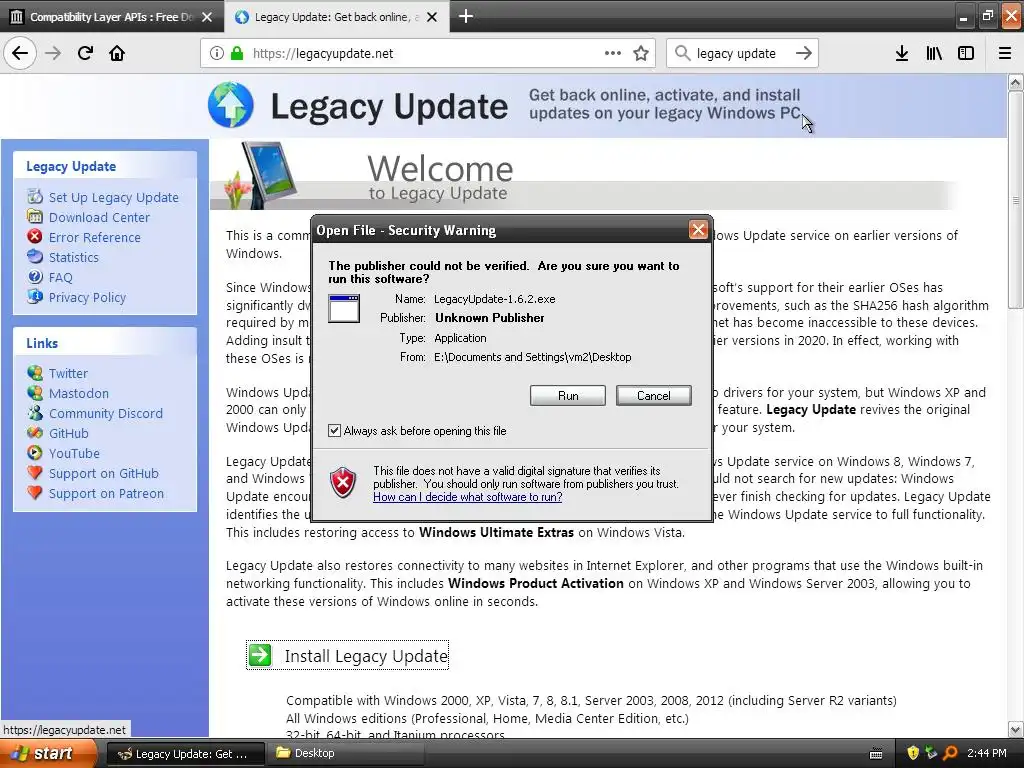
Task: Click the green padlock security icon
Action: click(237, 54)
